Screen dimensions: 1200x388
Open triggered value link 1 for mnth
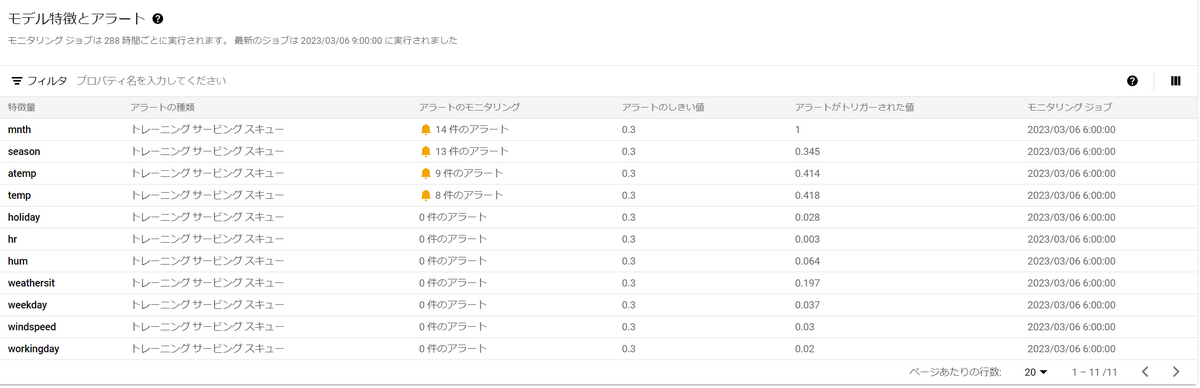pyautogui.click(x=798, y=130)
